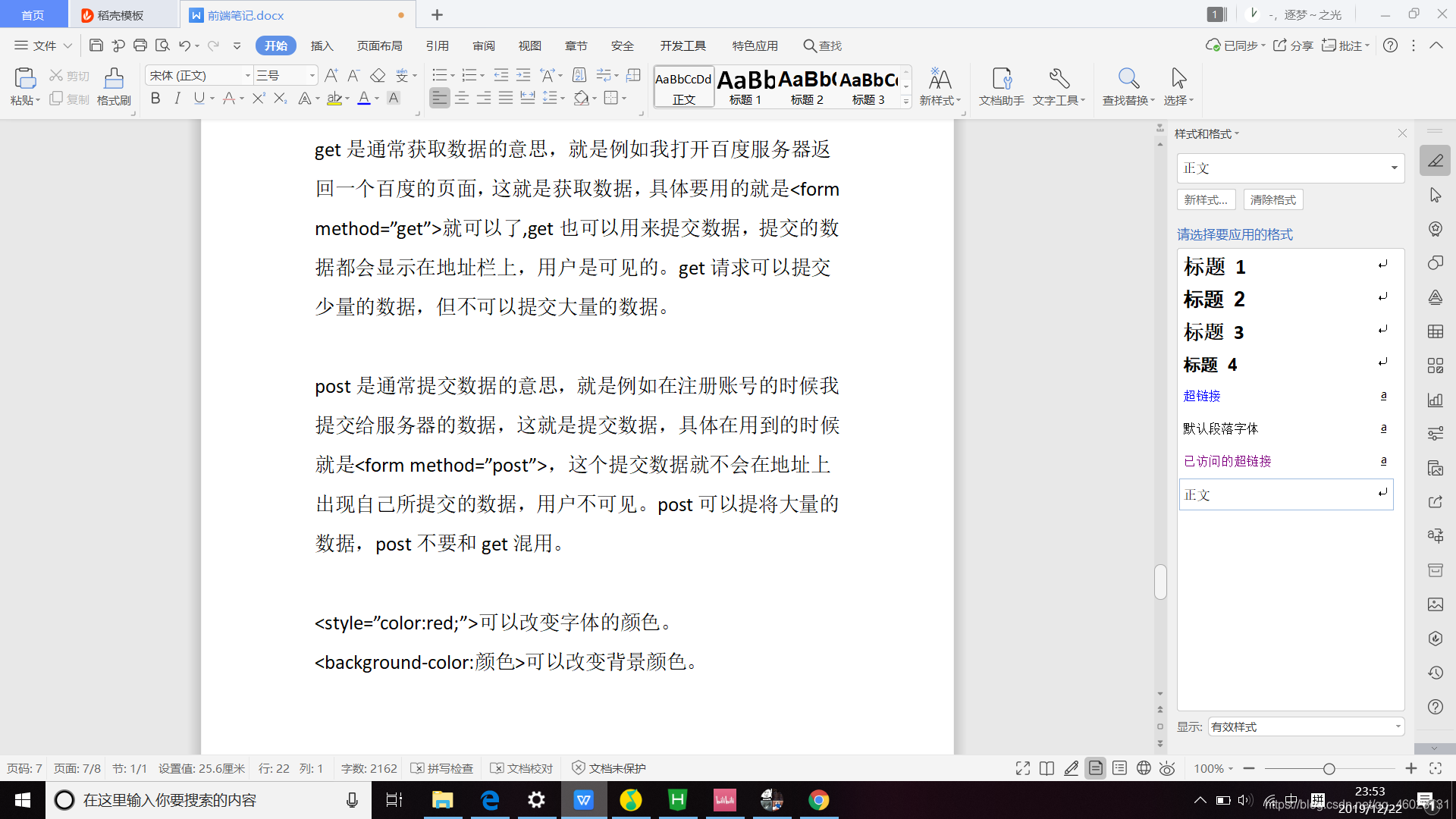Open the web layout view icon in status bar
The height and width of the screenshot is (819, 1456).
[1144, 768]
